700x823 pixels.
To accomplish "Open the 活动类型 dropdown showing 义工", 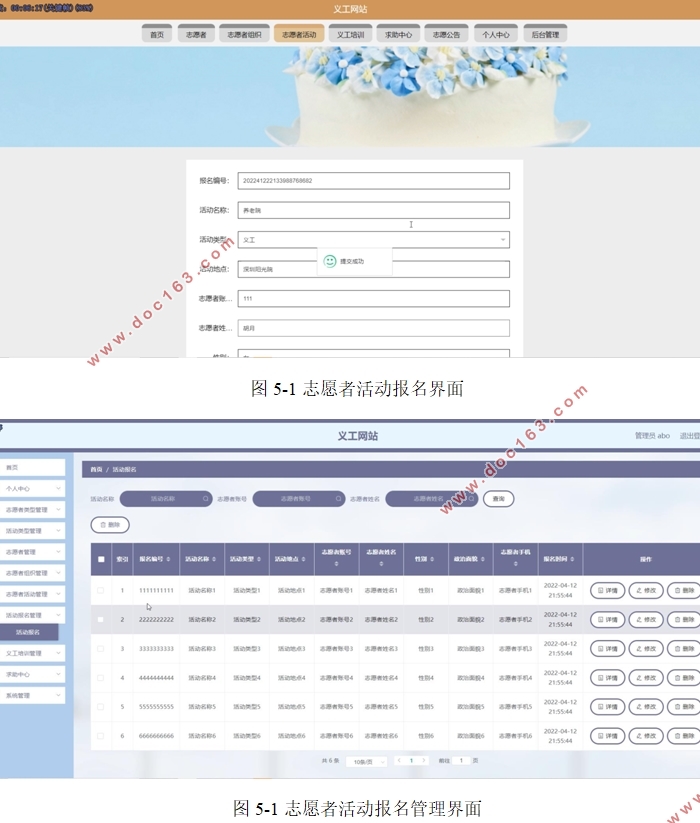I will (373, 240).
